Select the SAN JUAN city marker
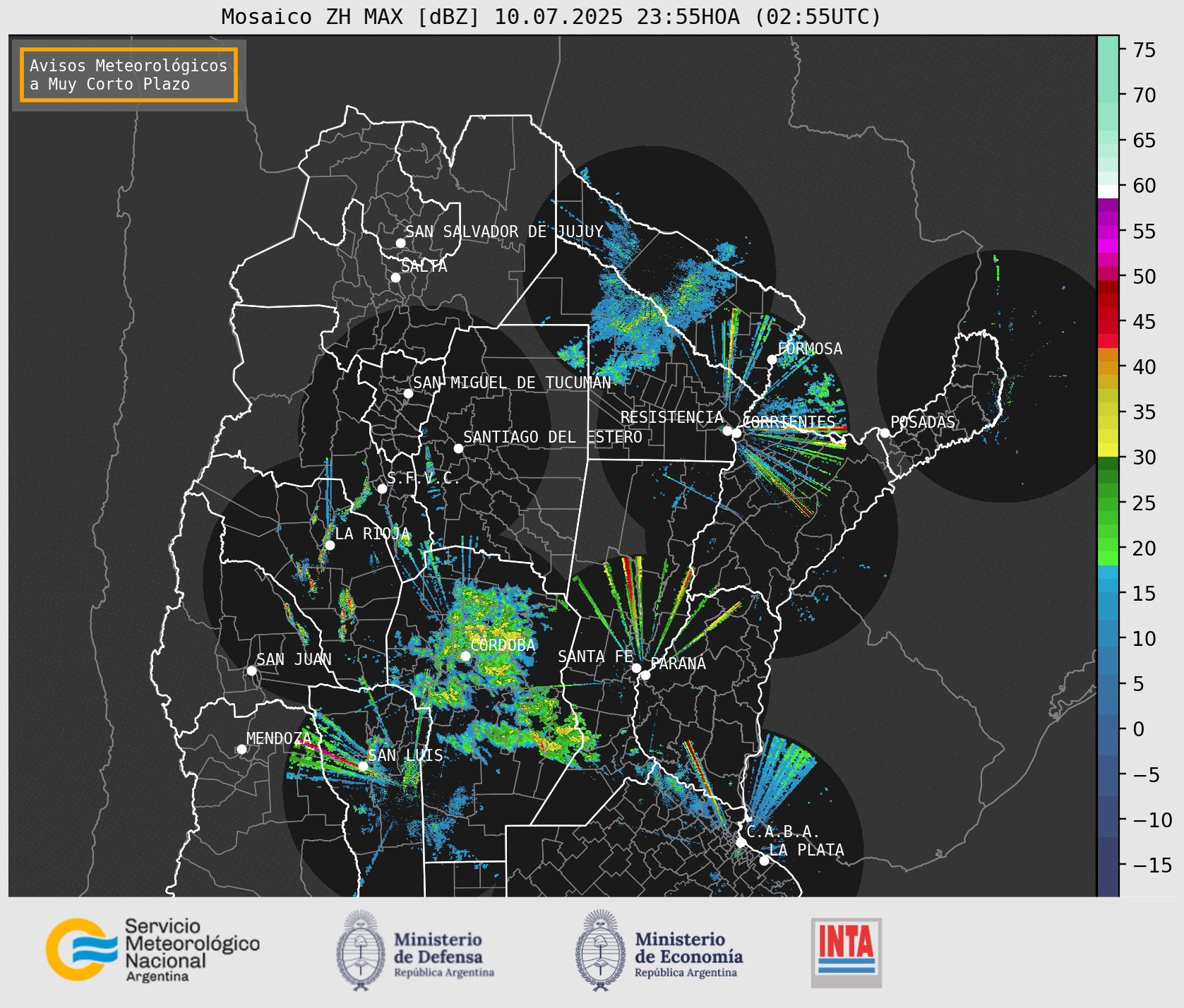 tap(251, 671)
